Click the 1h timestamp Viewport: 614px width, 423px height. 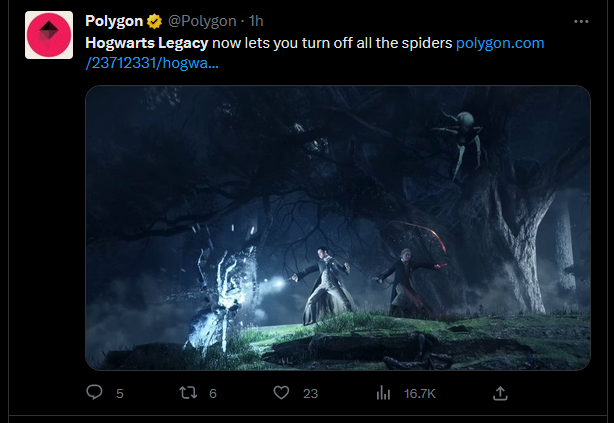click(255, 21)
